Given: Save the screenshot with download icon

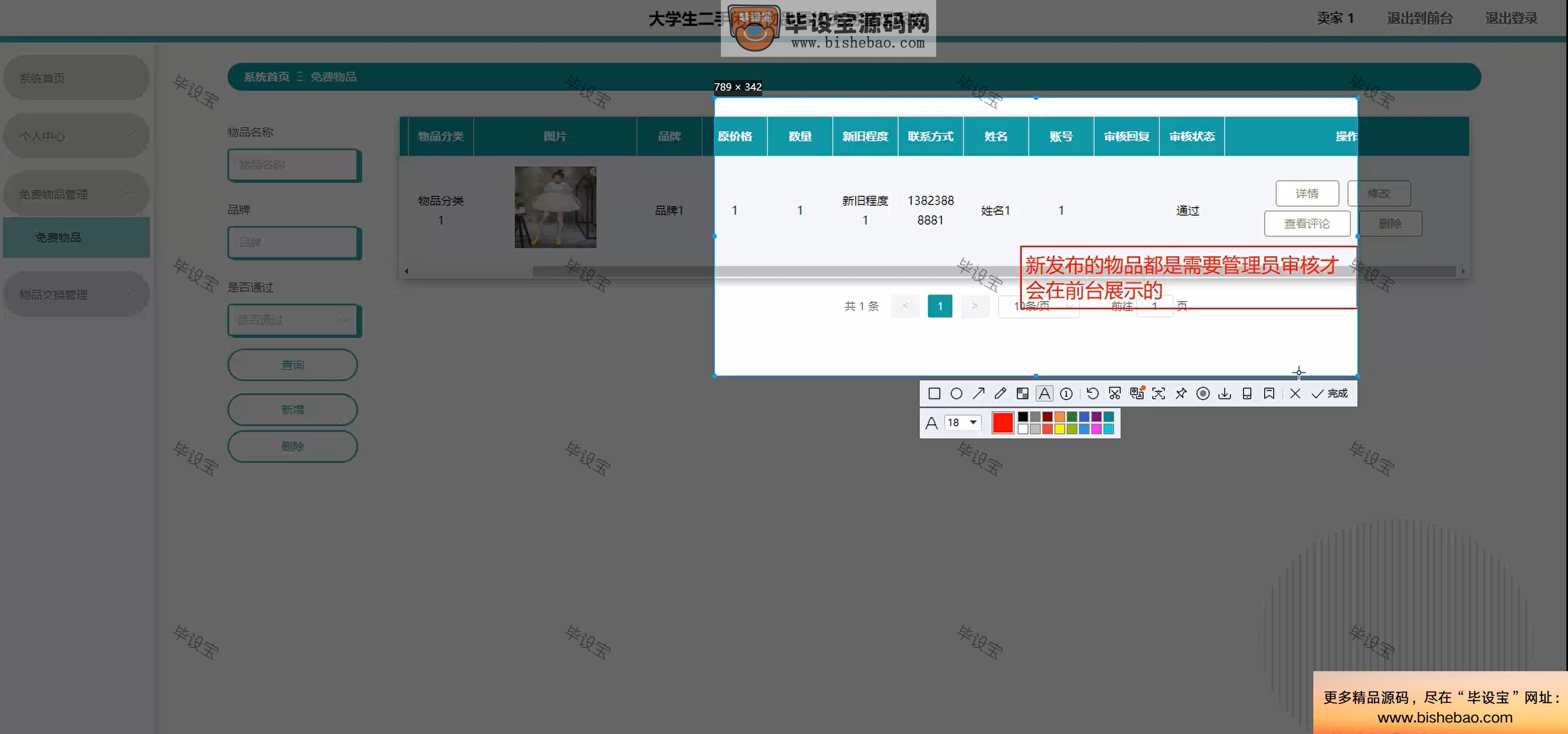Looking at the screenshot, I should [x=1225, y=394].
